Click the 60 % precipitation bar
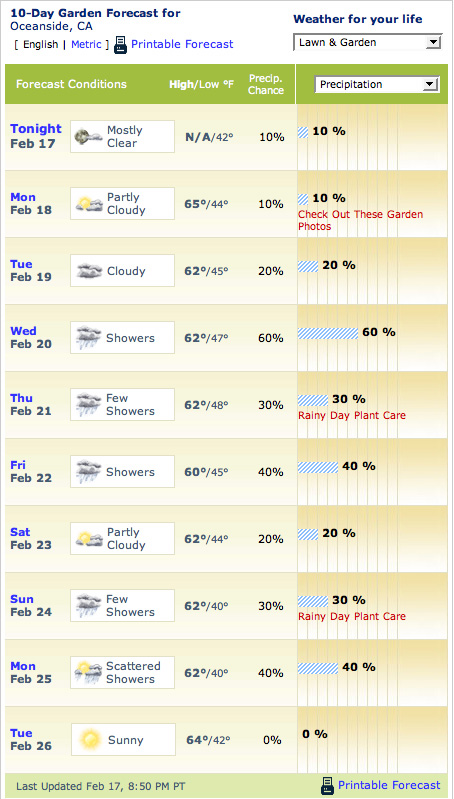 point(328,333)
